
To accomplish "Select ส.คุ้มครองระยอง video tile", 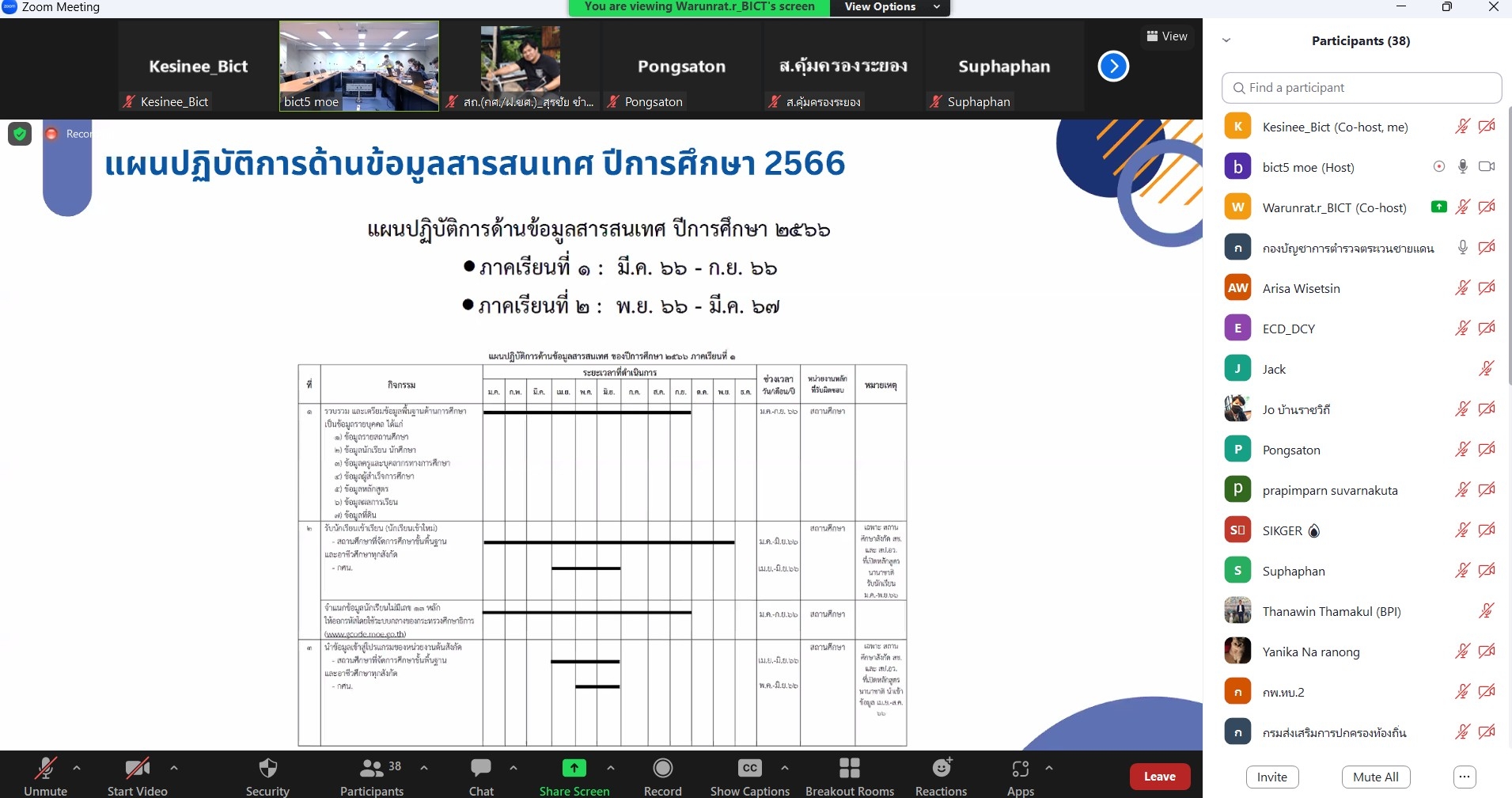I will 843,66.
